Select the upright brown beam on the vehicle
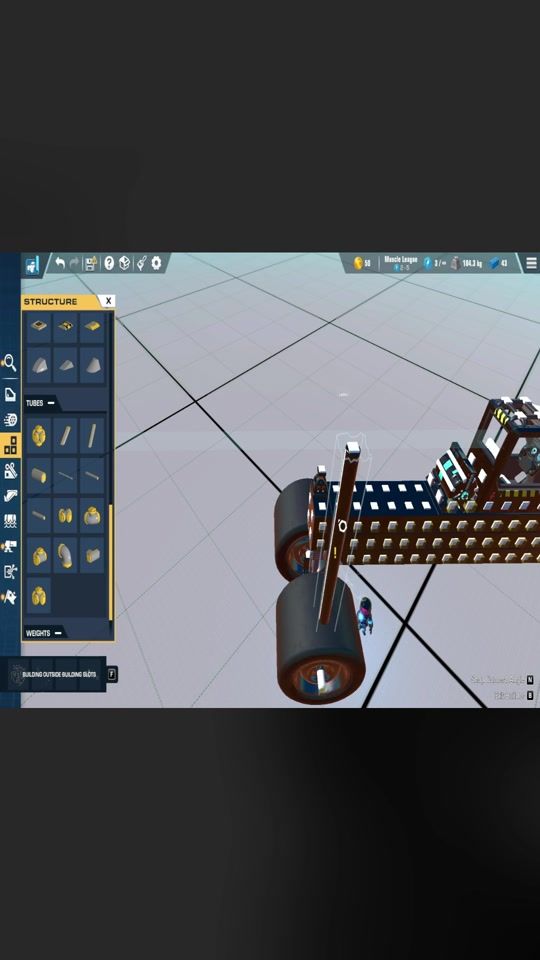The width and height of the screenshot is (540, 960). (340, 531)
